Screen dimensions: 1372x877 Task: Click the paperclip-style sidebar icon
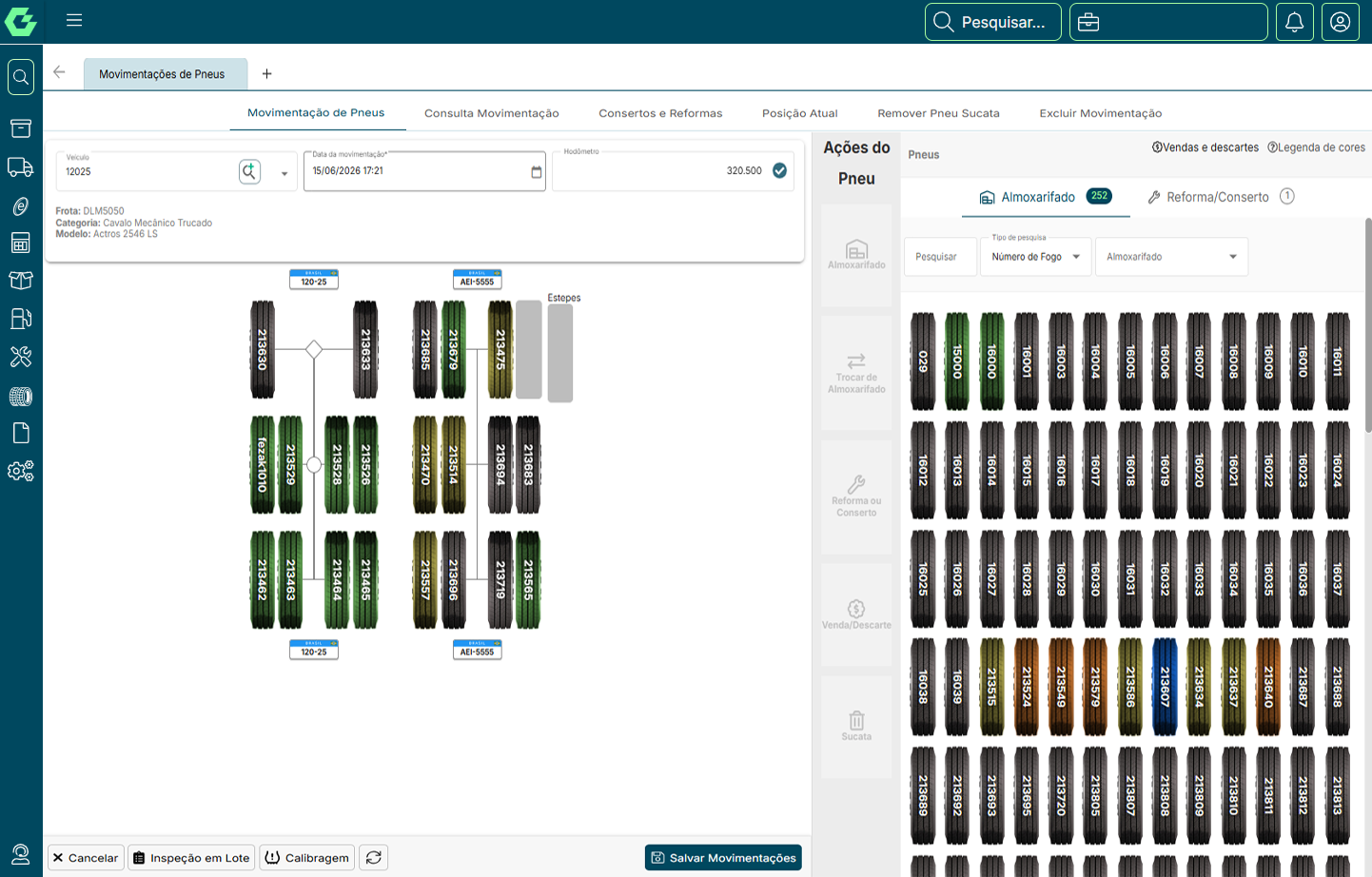point(21,205)
